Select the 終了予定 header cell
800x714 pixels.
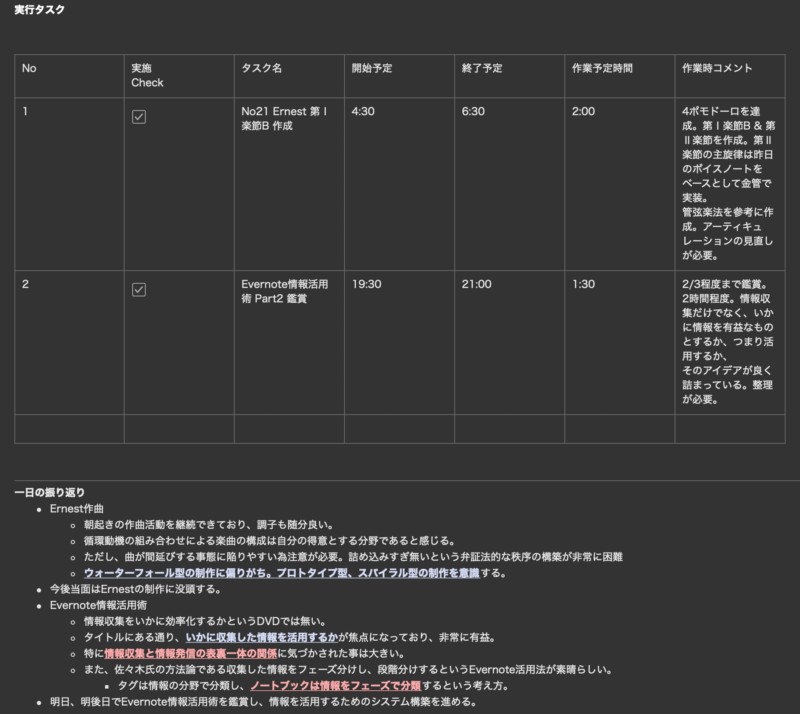(x=510, y=76)
